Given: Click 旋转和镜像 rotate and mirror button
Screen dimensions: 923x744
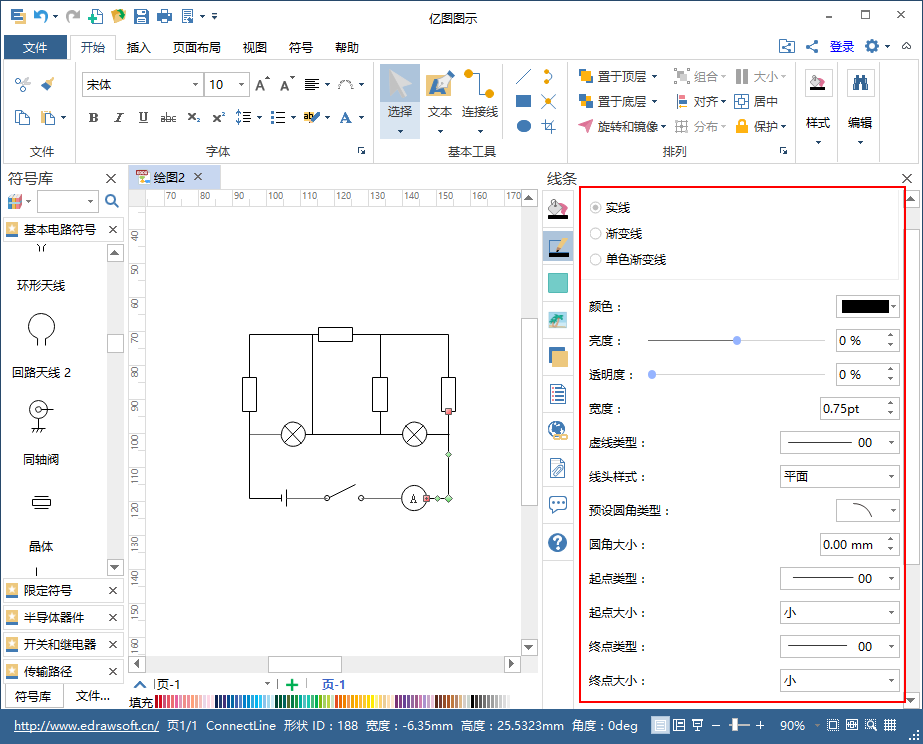Looking at the screenshot, I should [x=622, y=126].
